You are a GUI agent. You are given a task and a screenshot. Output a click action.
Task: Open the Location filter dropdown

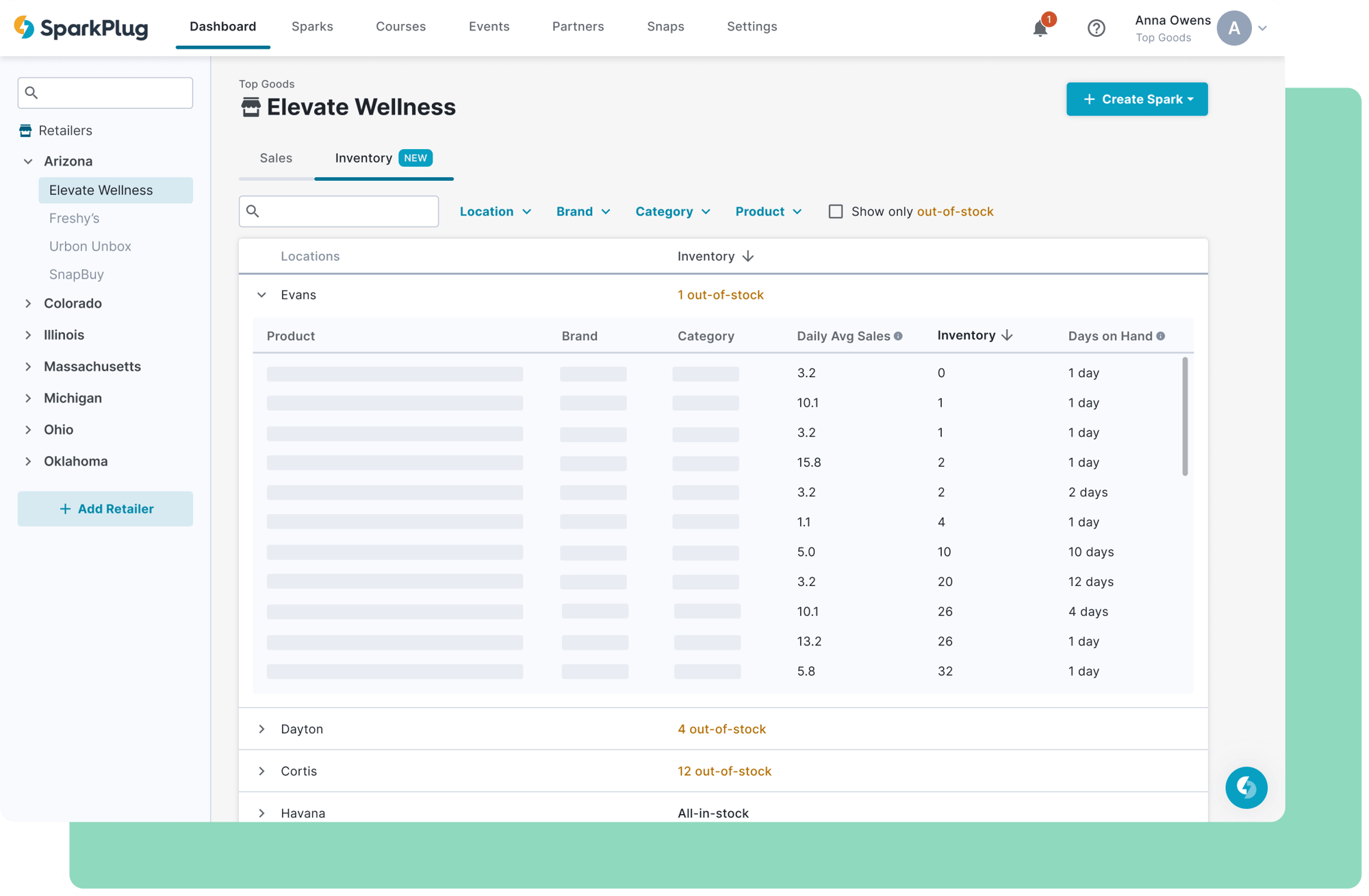tap(495, 212)
